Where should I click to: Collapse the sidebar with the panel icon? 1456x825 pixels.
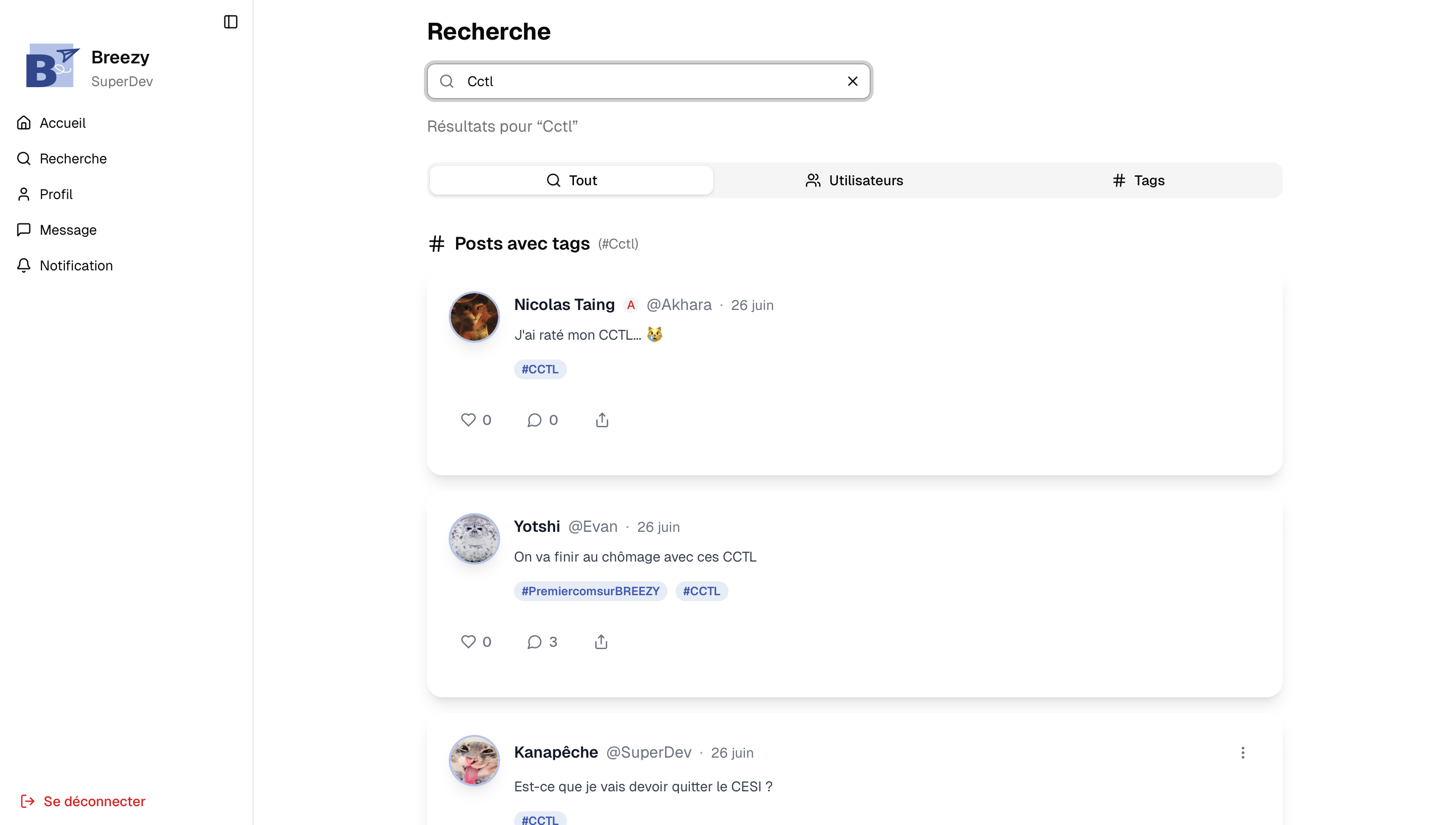[230, 22]
